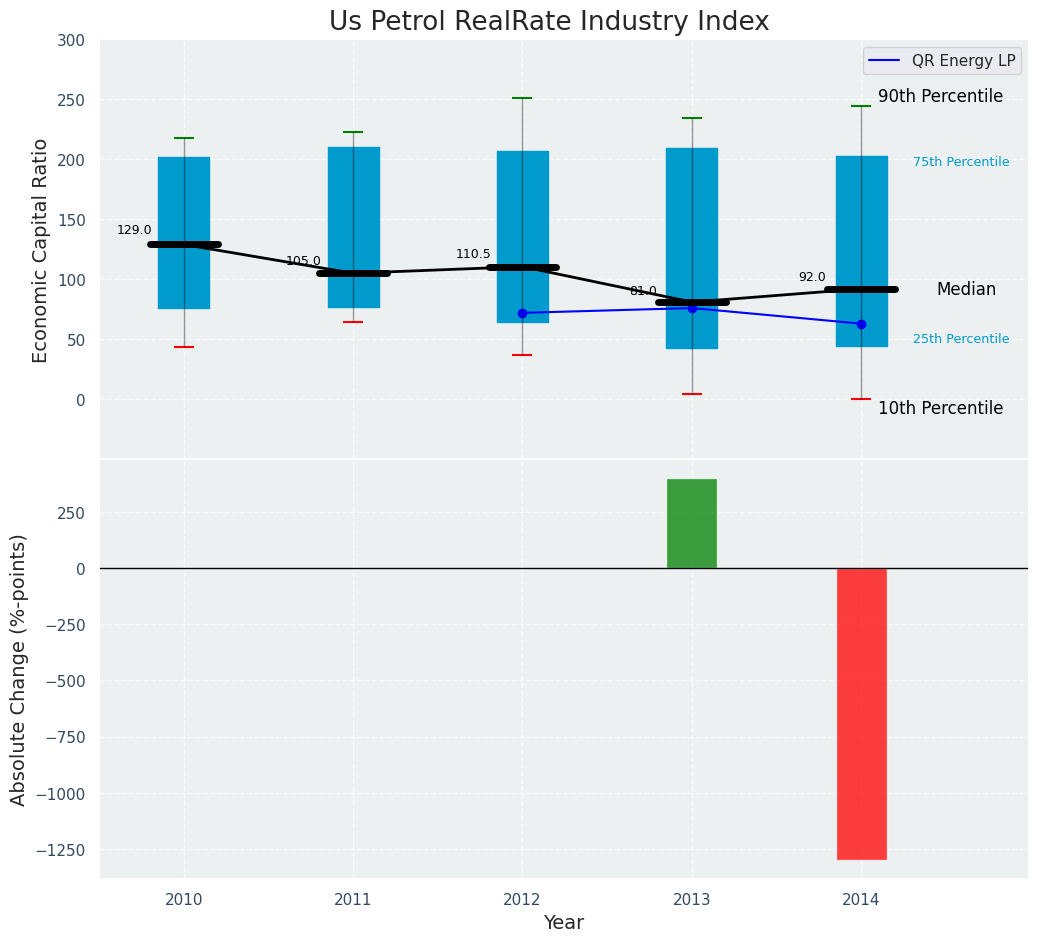Click the 2010 x-axis tick label
The width and height of the screenshot is (1039, 942).
(184, 900)
